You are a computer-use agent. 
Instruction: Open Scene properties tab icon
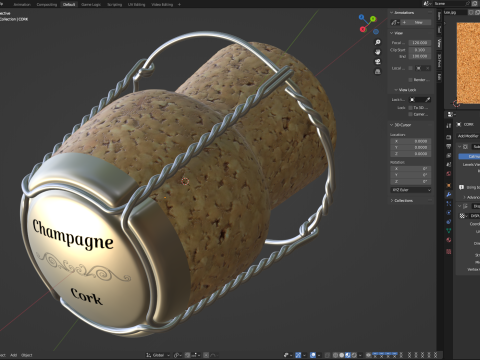click(x=449, y=164)
